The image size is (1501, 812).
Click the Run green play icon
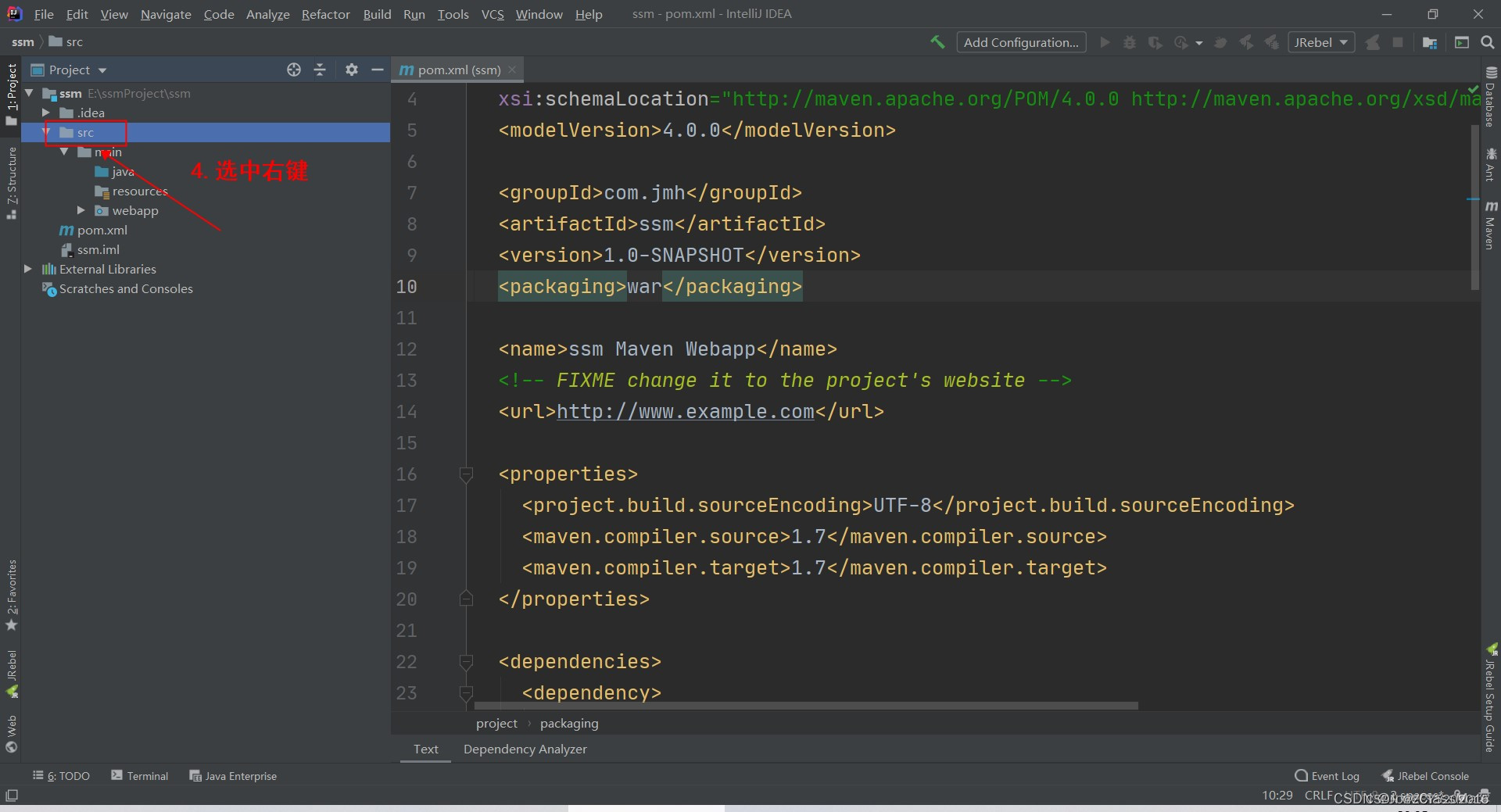[1105, 42]
